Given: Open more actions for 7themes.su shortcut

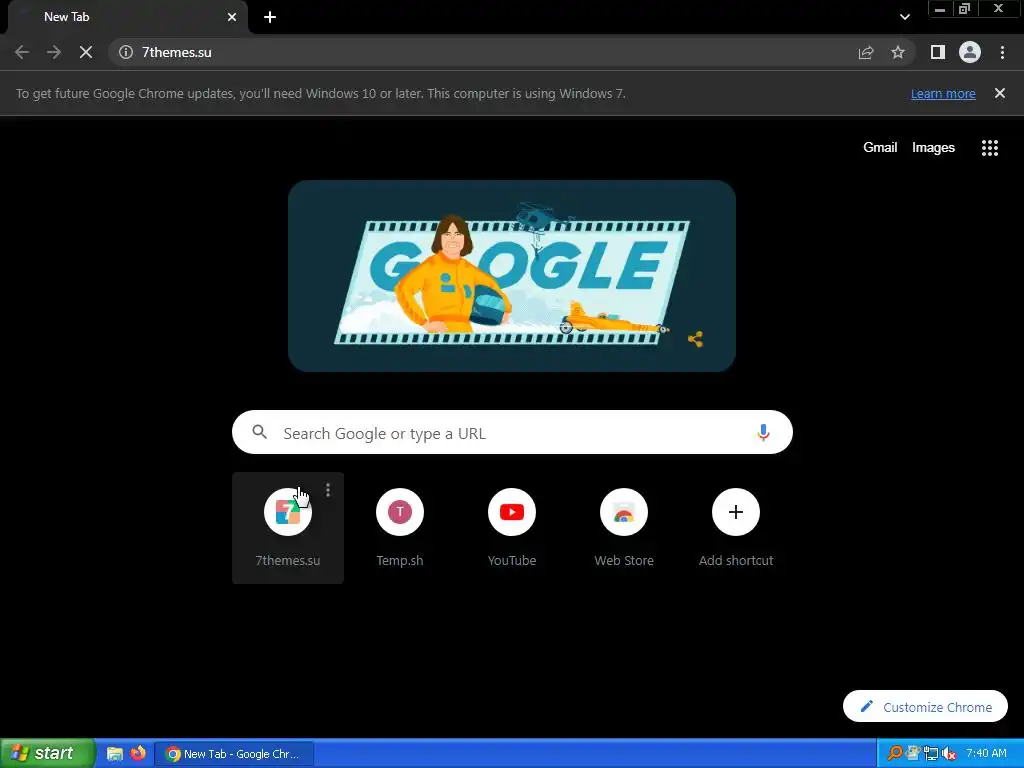Looking at the screenshot, I should tap(328, 490).
